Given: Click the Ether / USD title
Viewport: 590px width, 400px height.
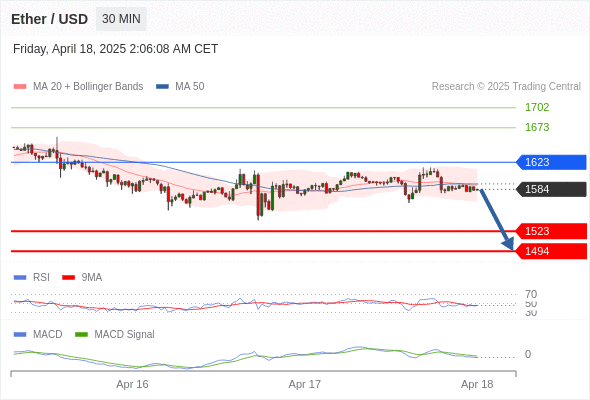Looking at the screenshot, I should (49, 19).
